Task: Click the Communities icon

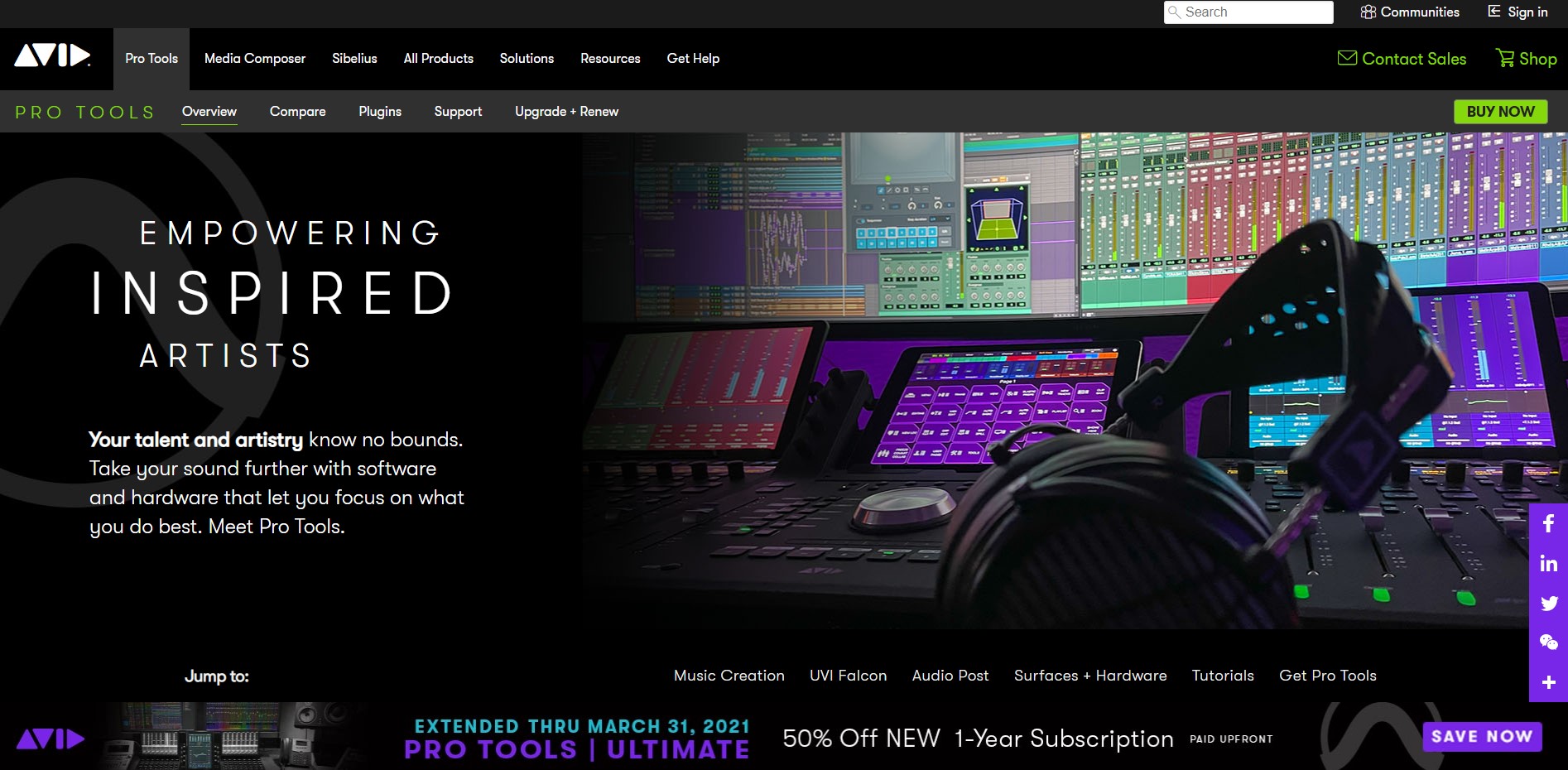Action: click(1368, 12)
